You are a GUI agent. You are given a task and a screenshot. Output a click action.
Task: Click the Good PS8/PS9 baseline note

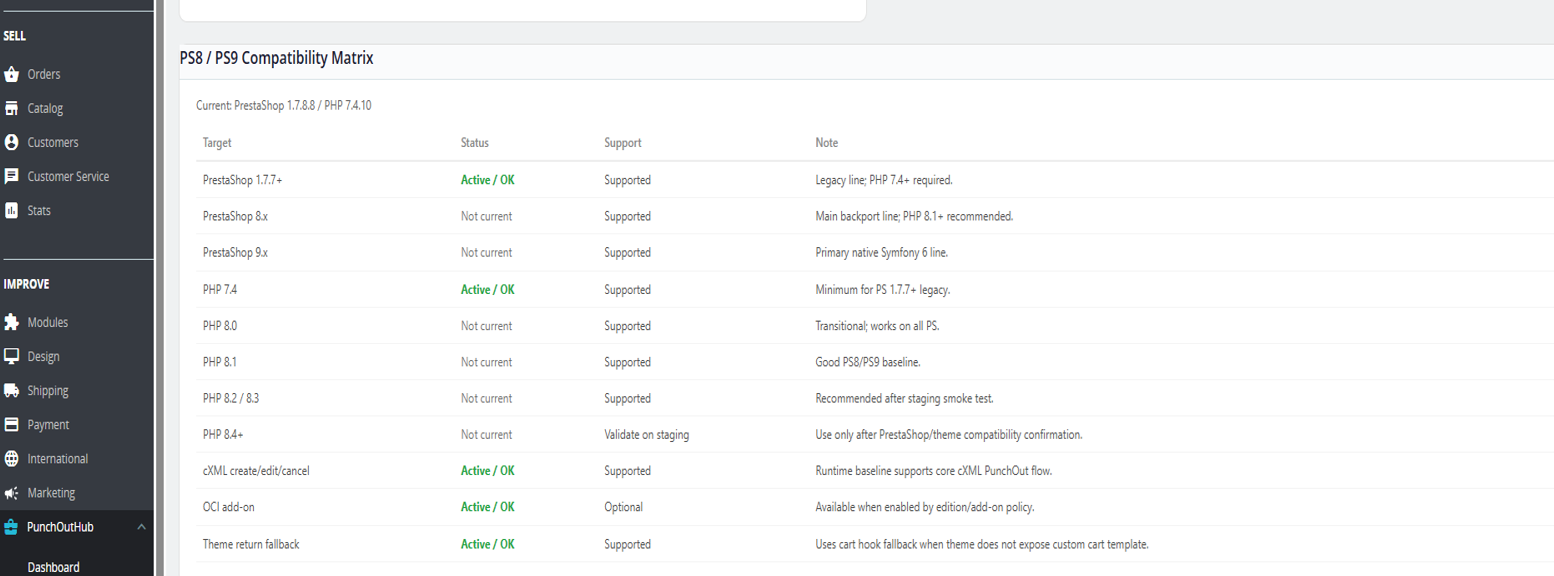868,362
